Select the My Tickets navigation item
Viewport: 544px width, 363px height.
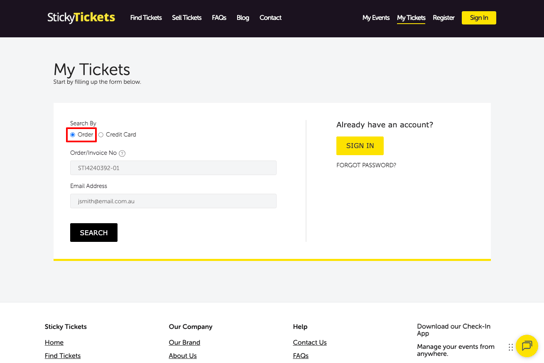(x=411, y=18)
